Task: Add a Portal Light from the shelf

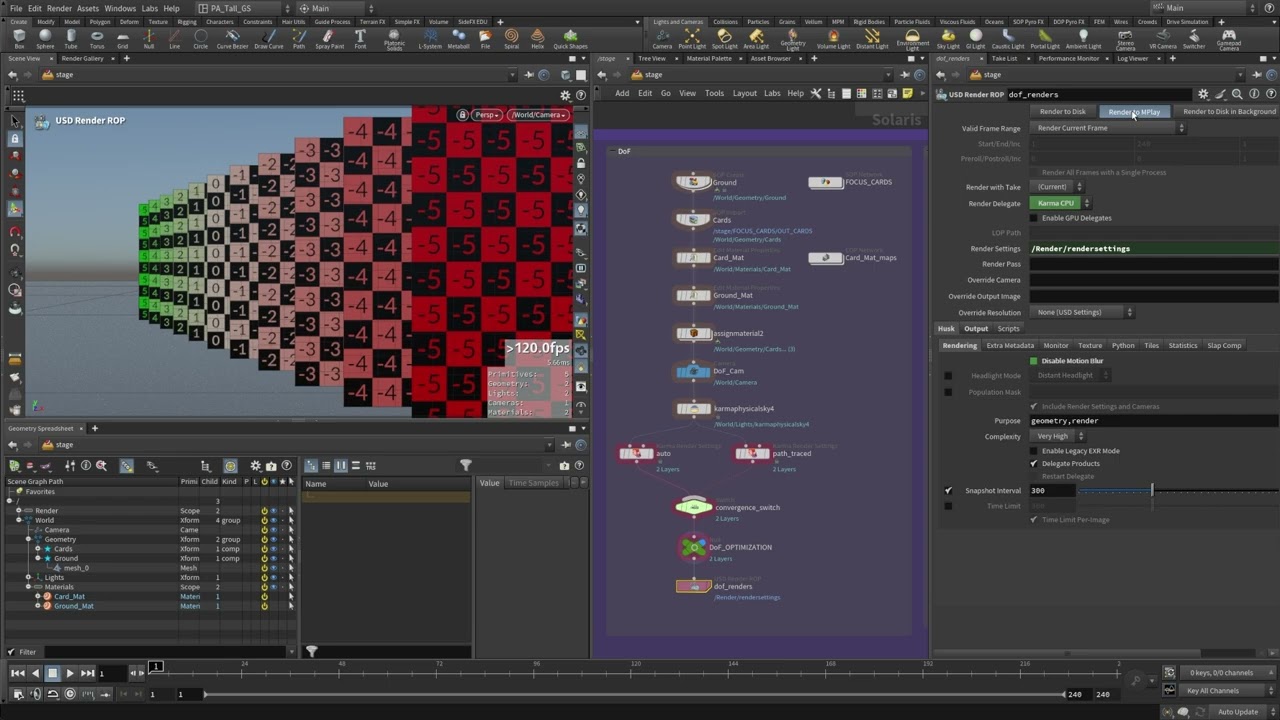Action: 1045,39
